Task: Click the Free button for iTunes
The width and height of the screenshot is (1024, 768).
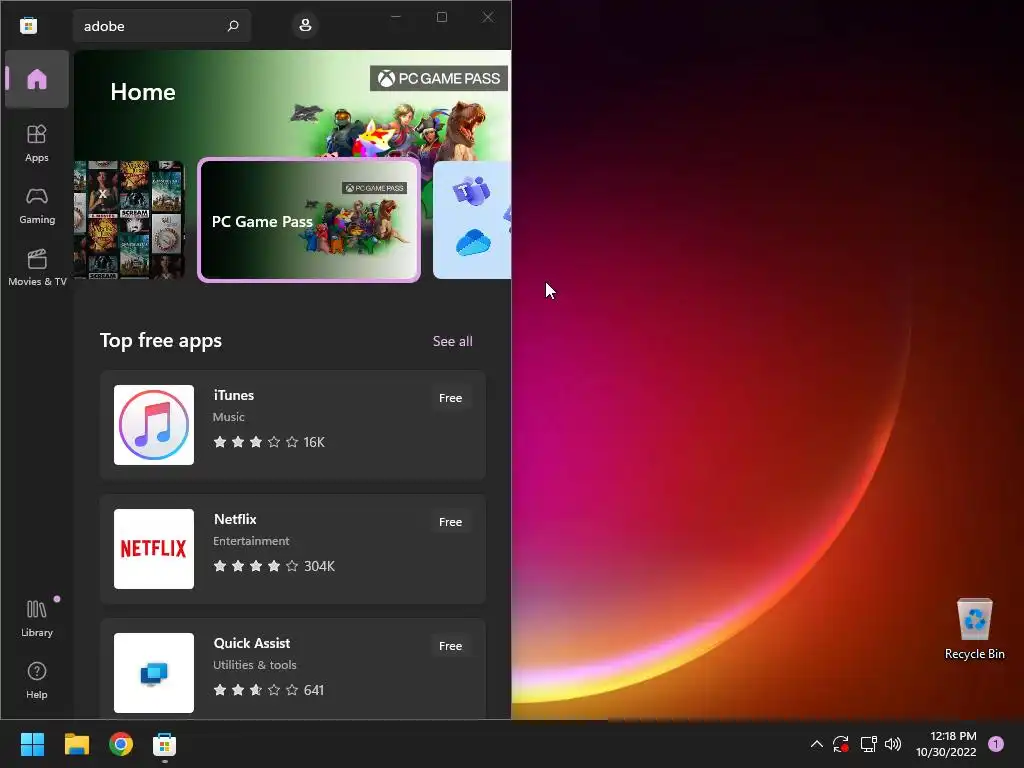Action: 451,398
